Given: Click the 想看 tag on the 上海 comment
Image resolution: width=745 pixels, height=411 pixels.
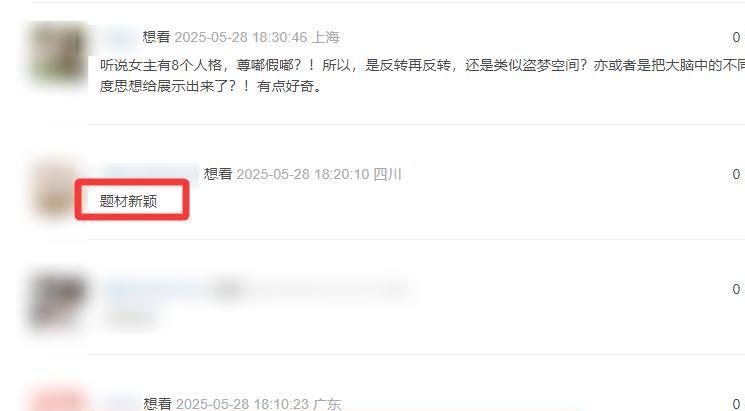Looking at the screenshot, I should [156, 37].
